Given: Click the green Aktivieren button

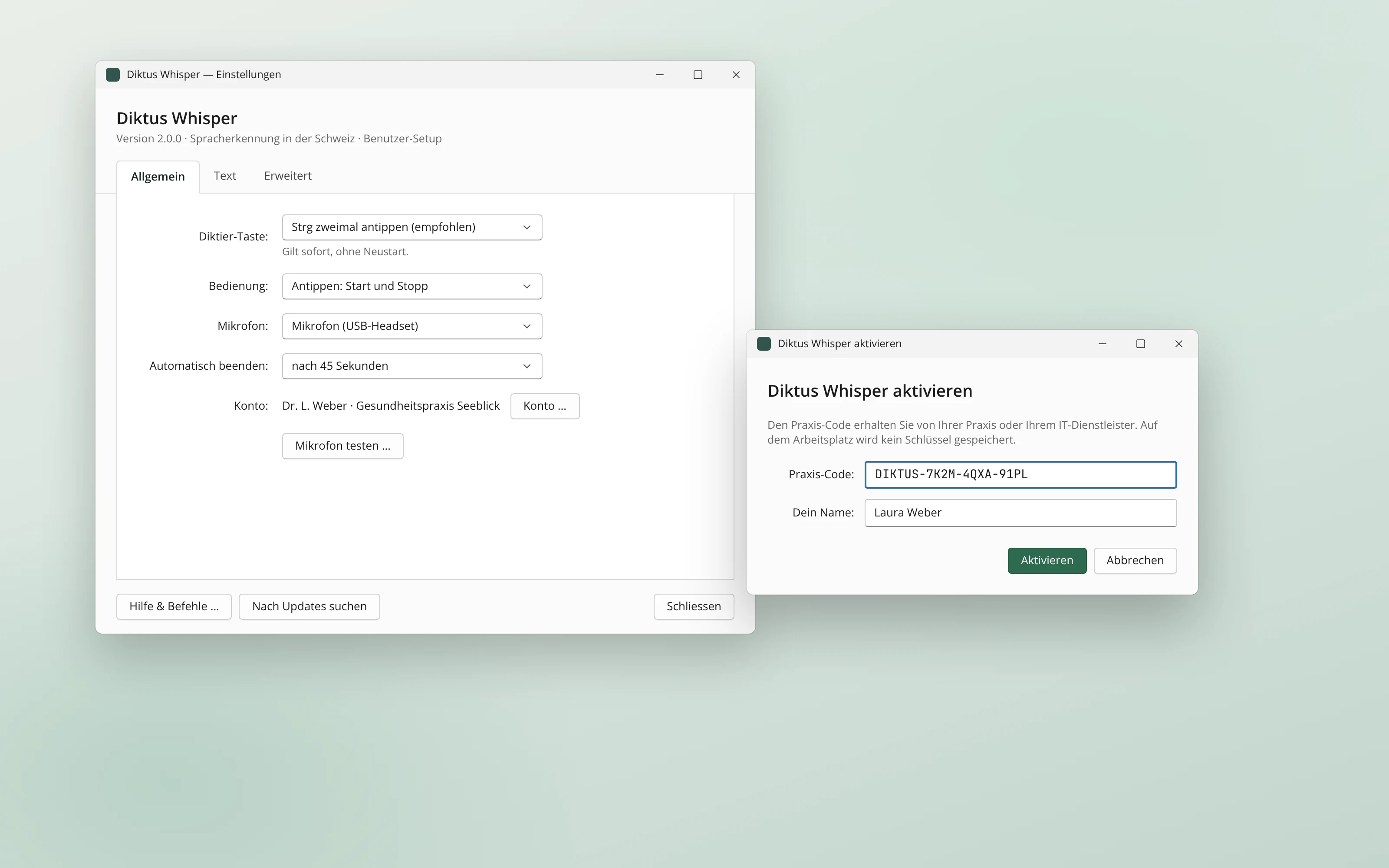Looking at the screenshot, I should tap(1047, 561).
